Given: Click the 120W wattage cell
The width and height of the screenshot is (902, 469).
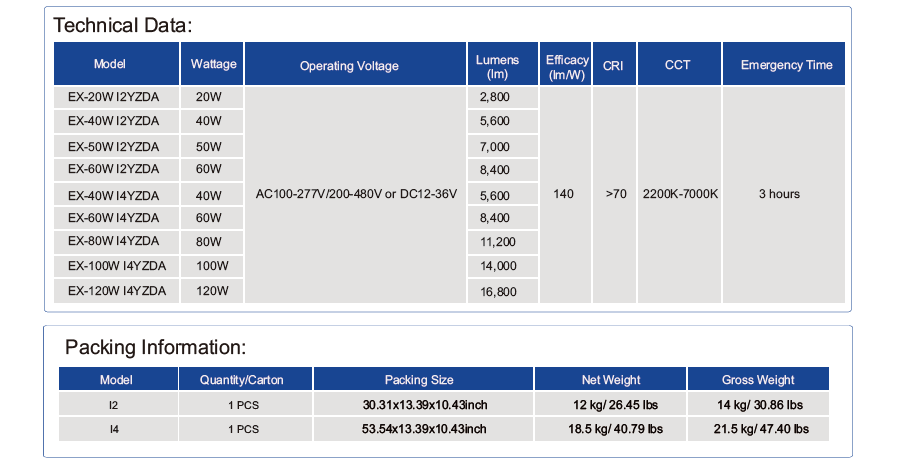Looking at the screenshot, I should point(212,291).
